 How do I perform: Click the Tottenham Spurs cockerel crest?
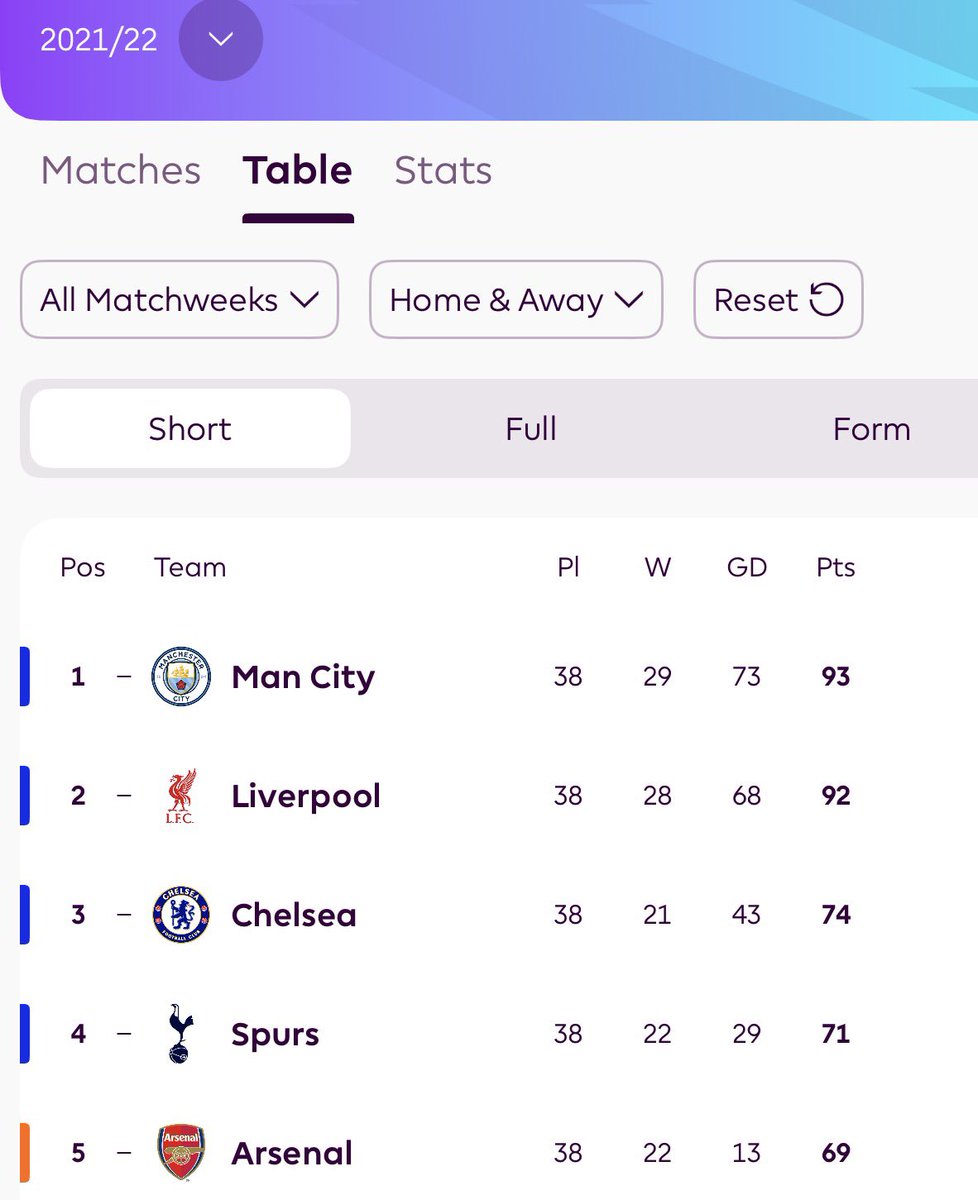[x=181, y=1034]
